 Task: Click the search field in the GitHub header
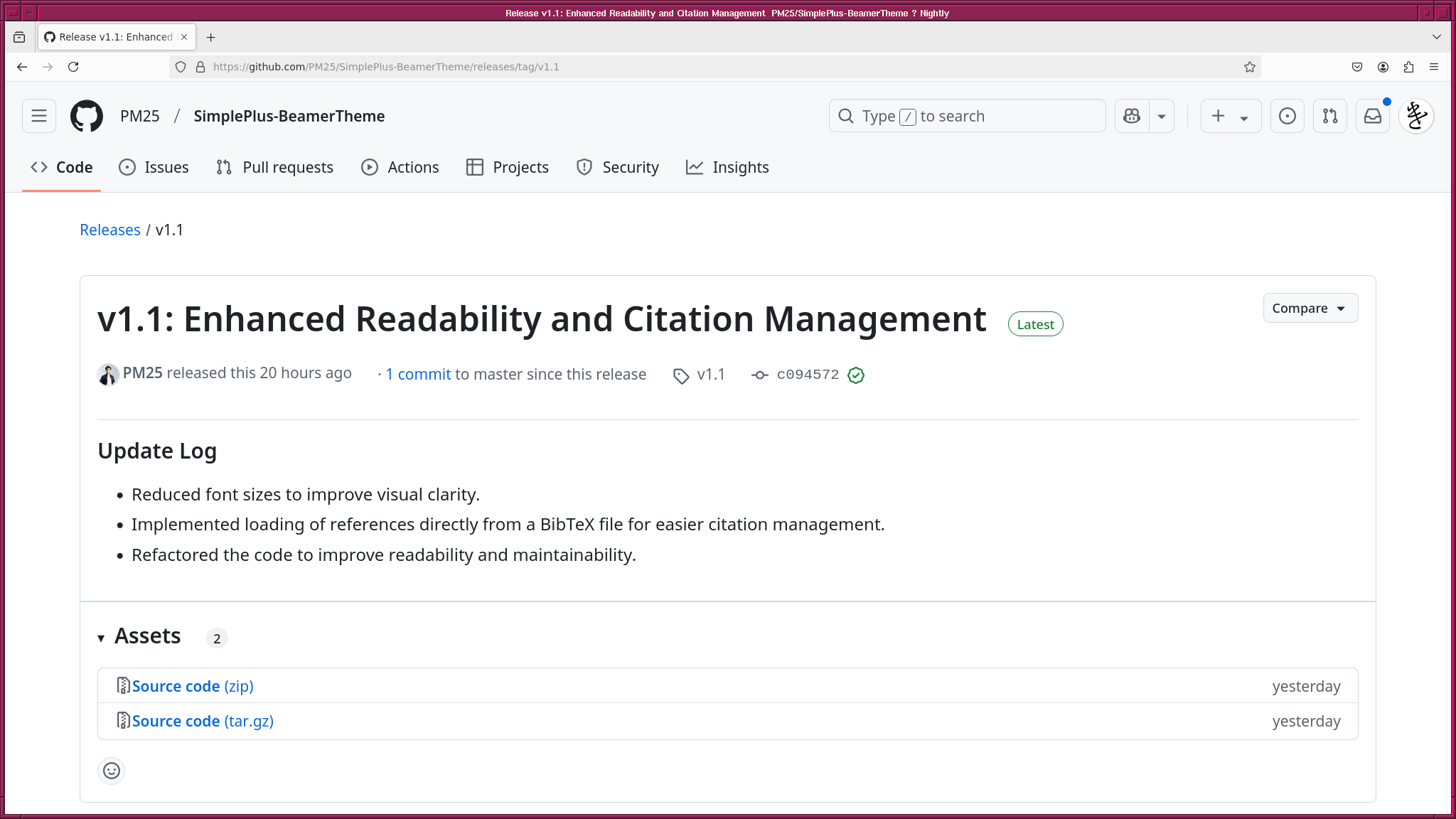click(x=967, y=116)
